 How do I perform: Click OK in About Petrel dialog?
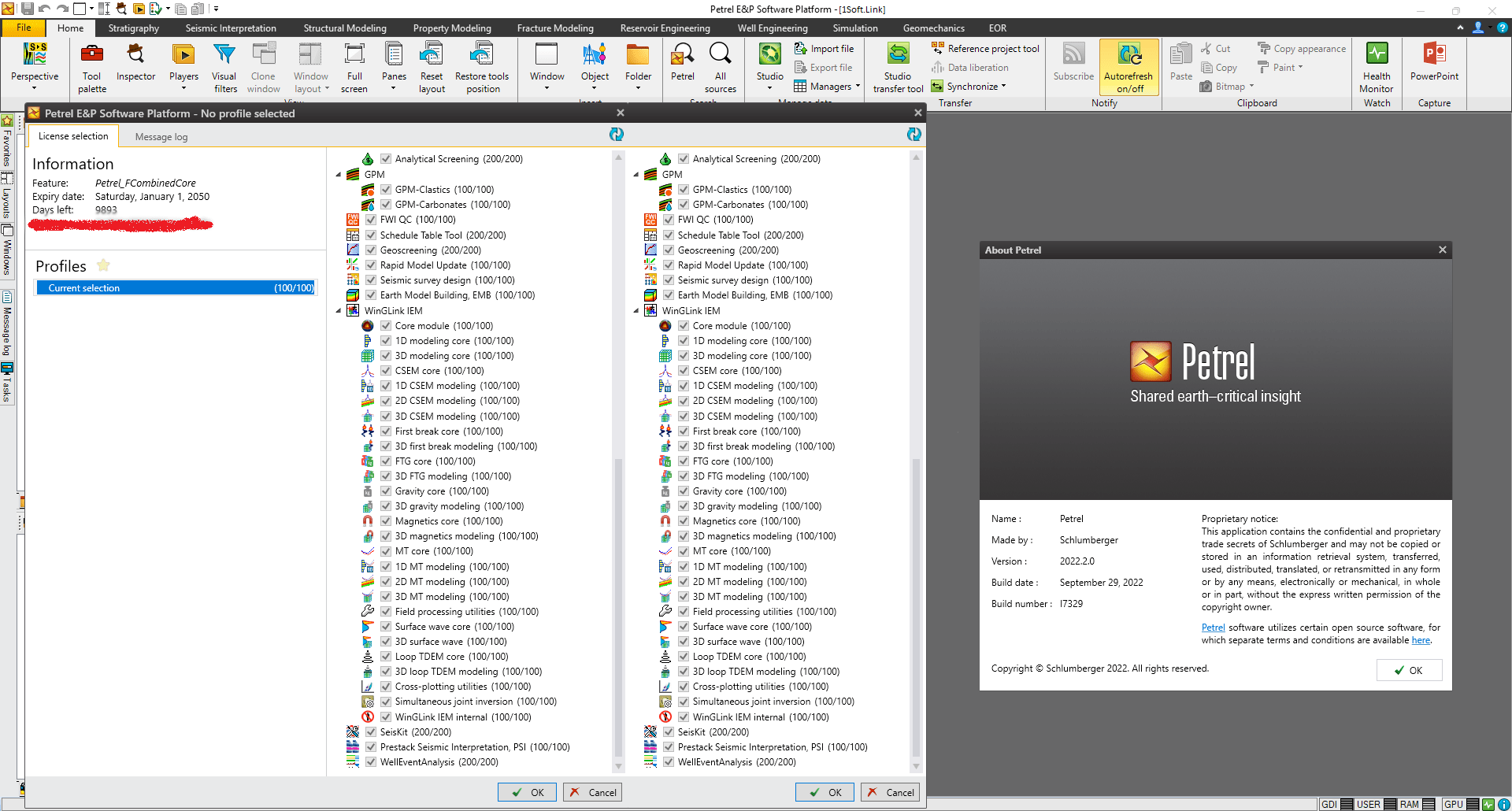(x=1409, y=671)
